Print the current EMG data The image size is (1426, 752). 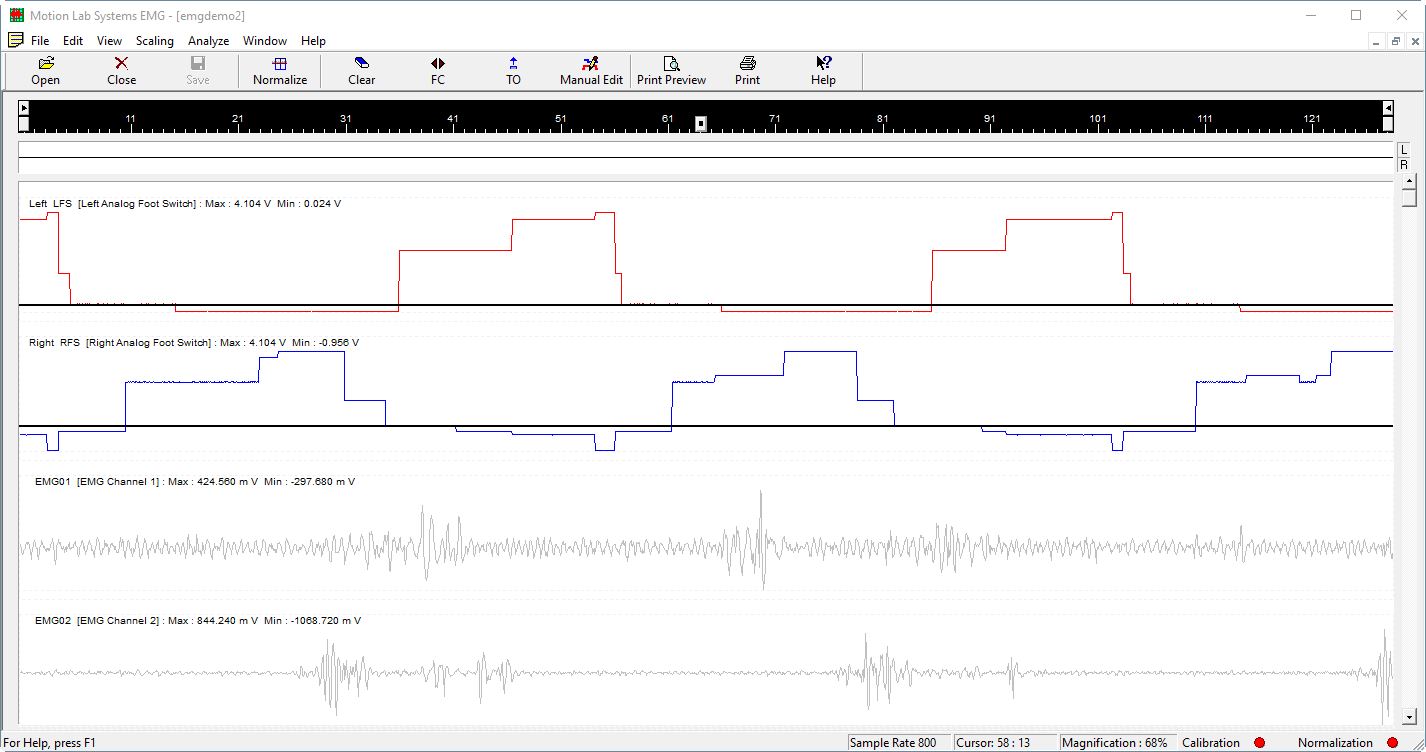(x=746, y=70)
